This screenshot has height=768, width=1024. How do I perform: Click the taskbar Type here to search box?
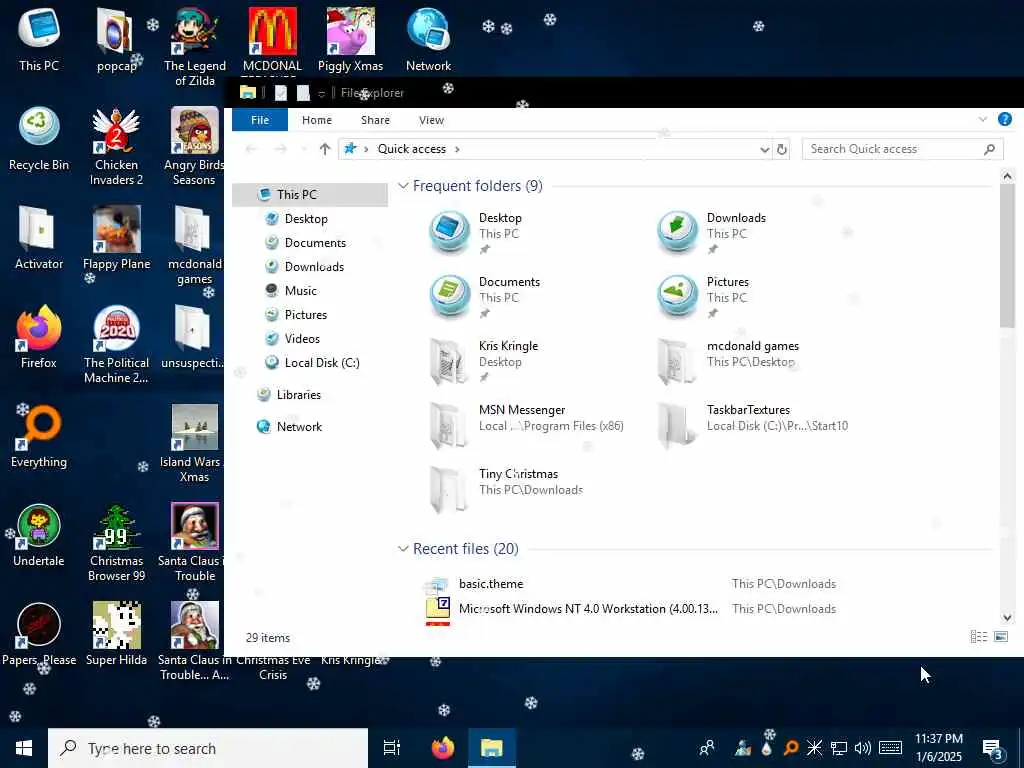[x=208, y=748]
